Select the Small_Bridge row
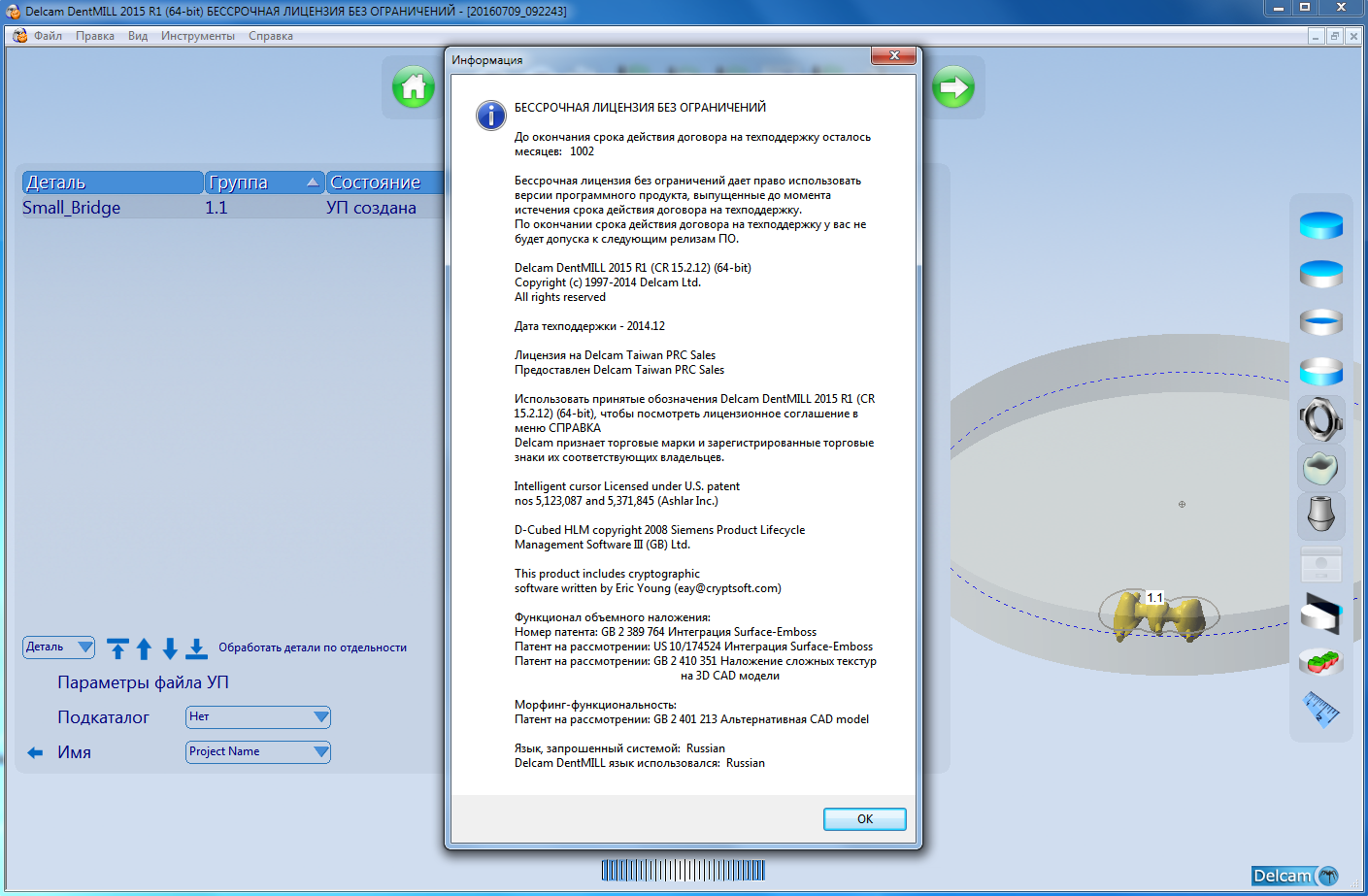 233,208
